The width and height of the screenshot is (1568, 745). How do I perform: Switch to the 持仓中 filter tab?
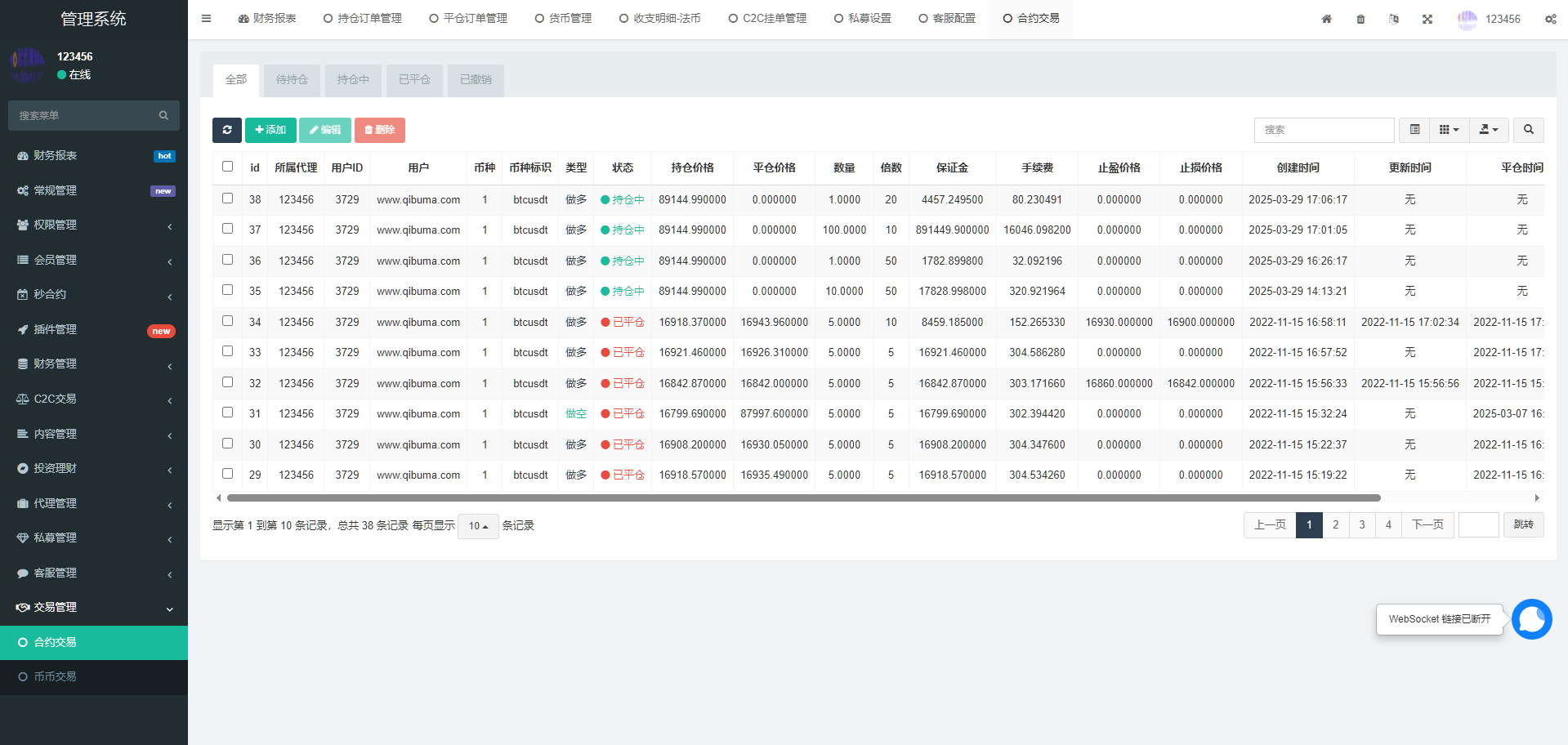(x=353, y=80)
